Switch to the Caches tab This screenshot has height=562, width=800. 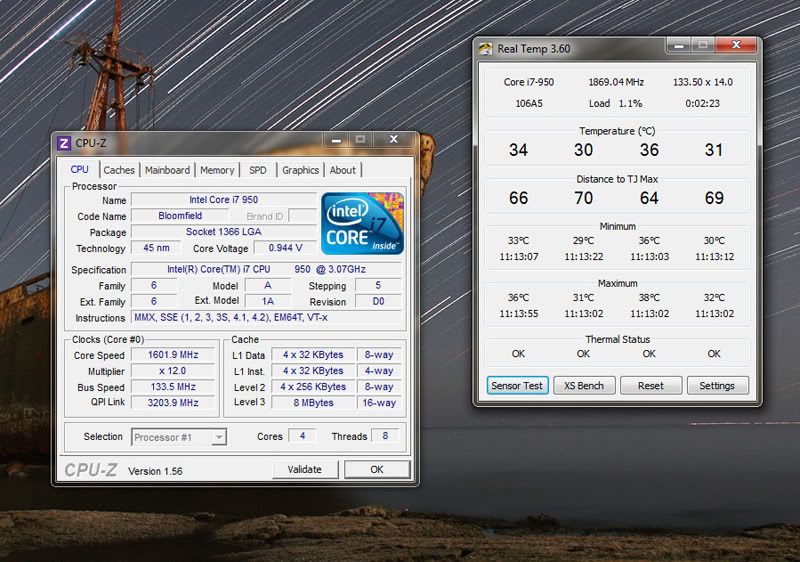click(119, 170)
